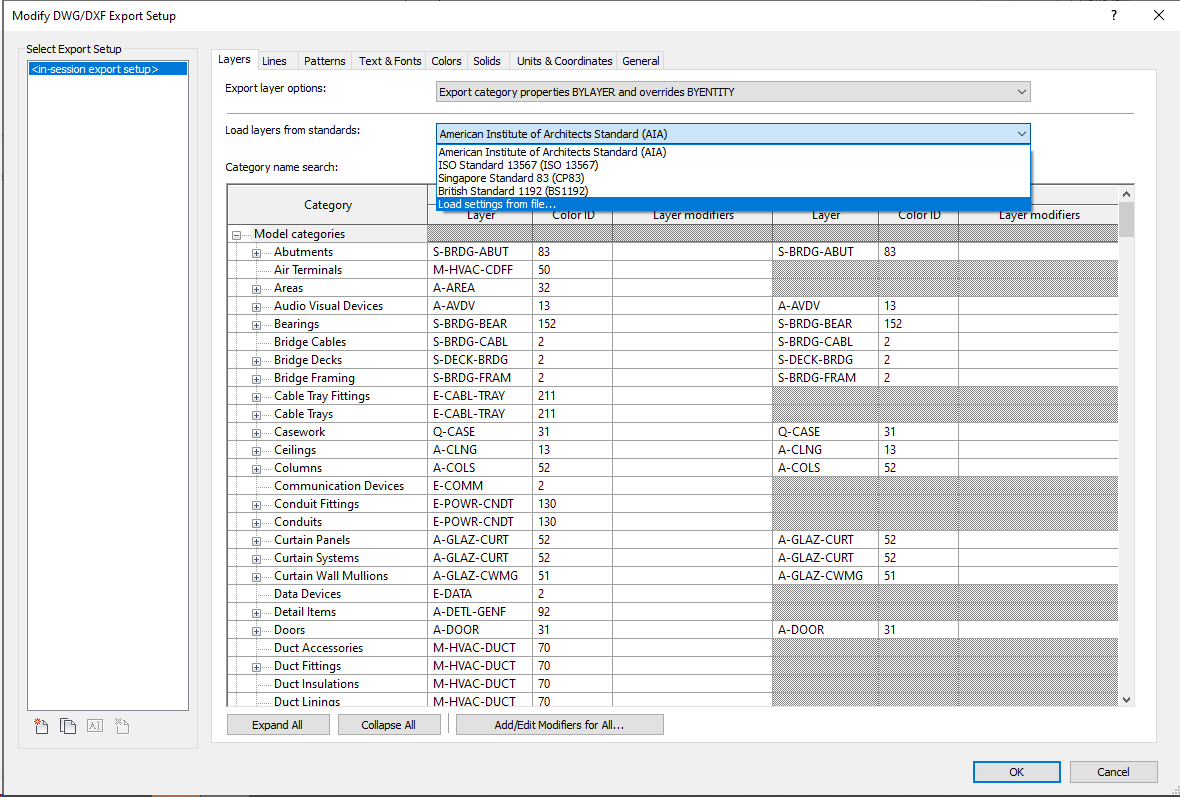Open Add/Edit Modifiers for All dialog

pyautogui.click(x=559, y=723)
